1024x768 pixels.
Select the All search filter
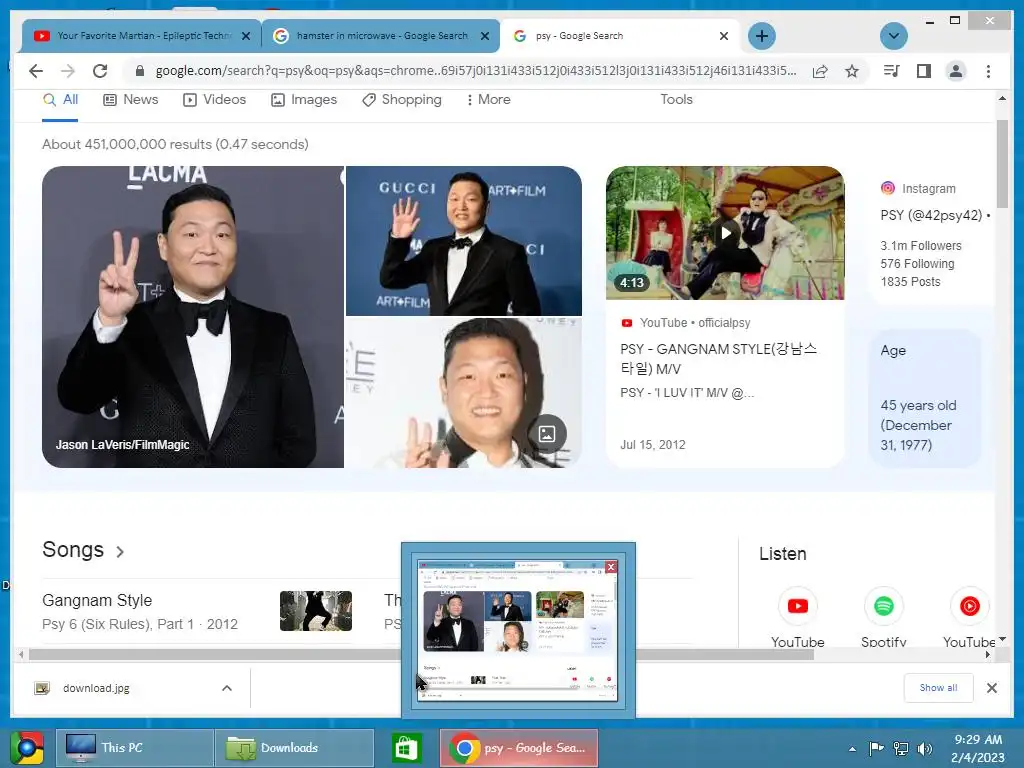click(60, 100)
